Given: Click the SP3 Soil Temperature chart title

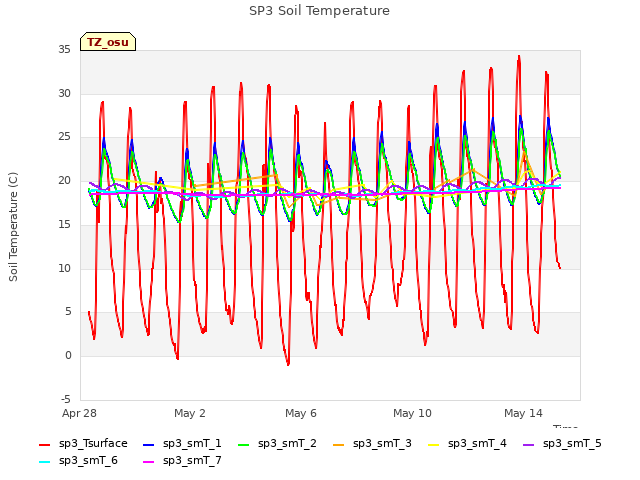Looking at the screenshot, I should 319,11.
